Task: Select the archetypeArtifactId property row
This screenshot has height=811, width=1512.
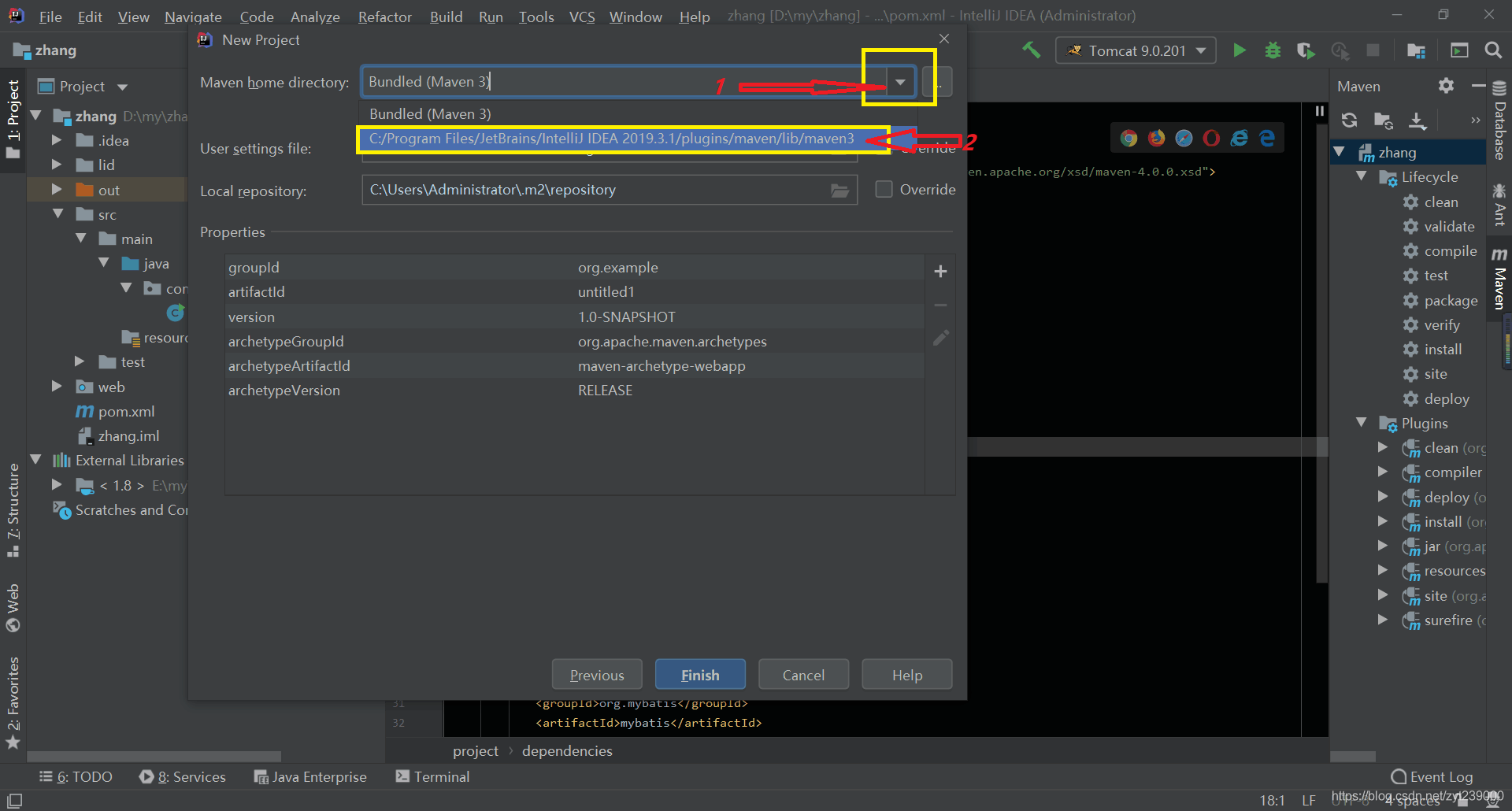Action: tap(574, 366)
